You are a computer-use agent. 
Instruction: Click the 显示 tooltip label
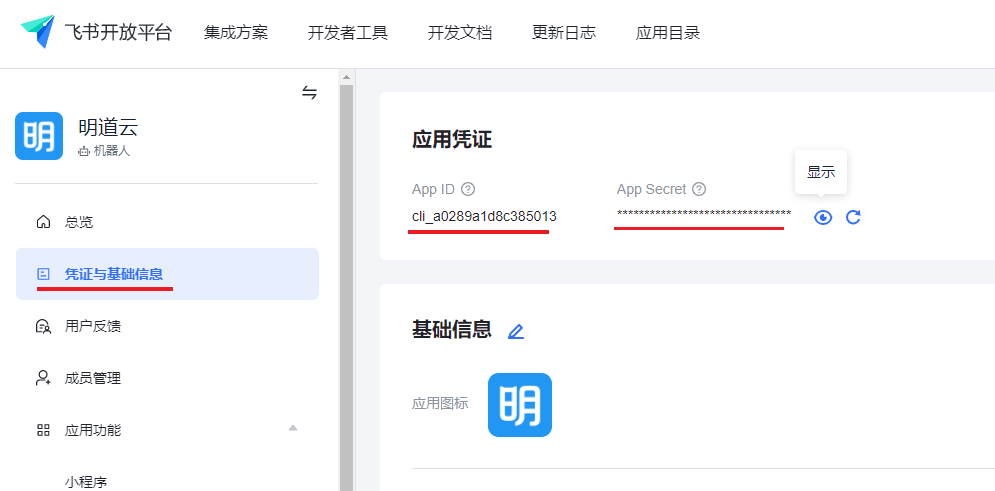[x=820, y=172]
